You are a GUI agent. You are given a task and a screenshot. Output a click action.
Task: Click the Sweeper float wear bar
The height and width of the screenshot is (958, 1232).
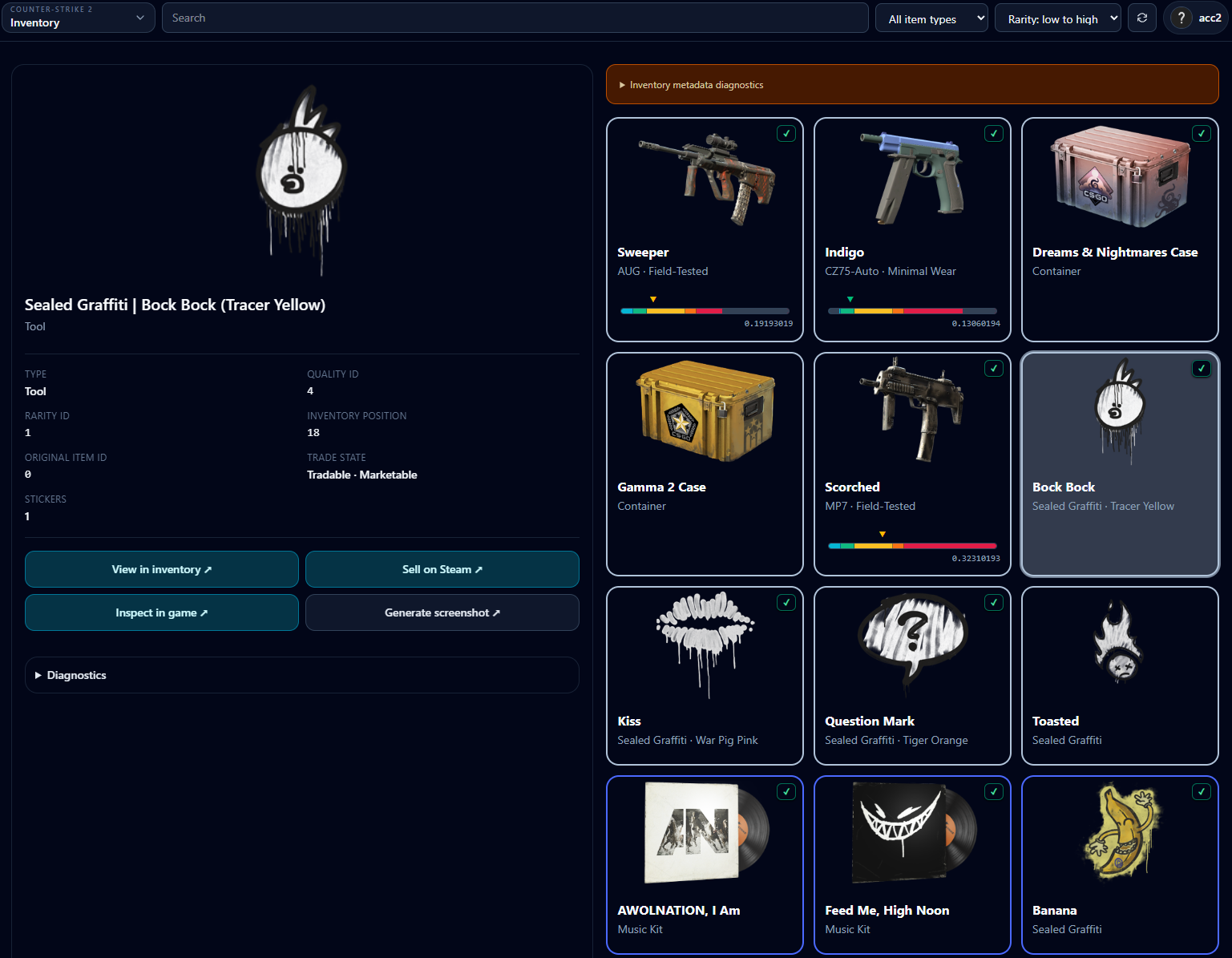tap(705, 311)
